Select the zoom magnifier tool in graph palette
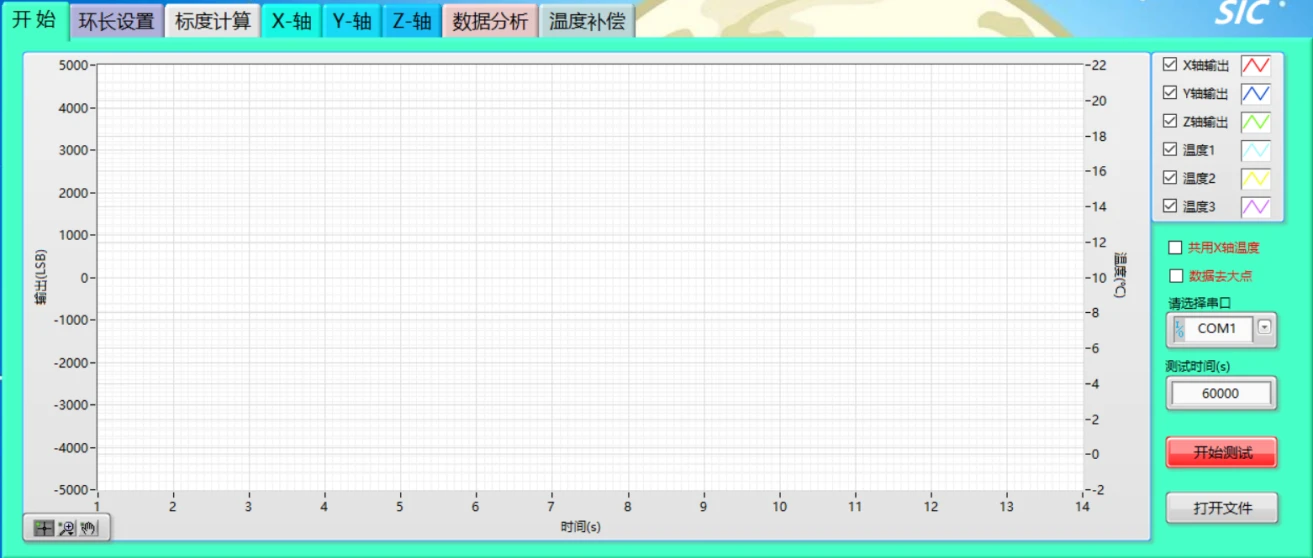 (x=67, y=528)
